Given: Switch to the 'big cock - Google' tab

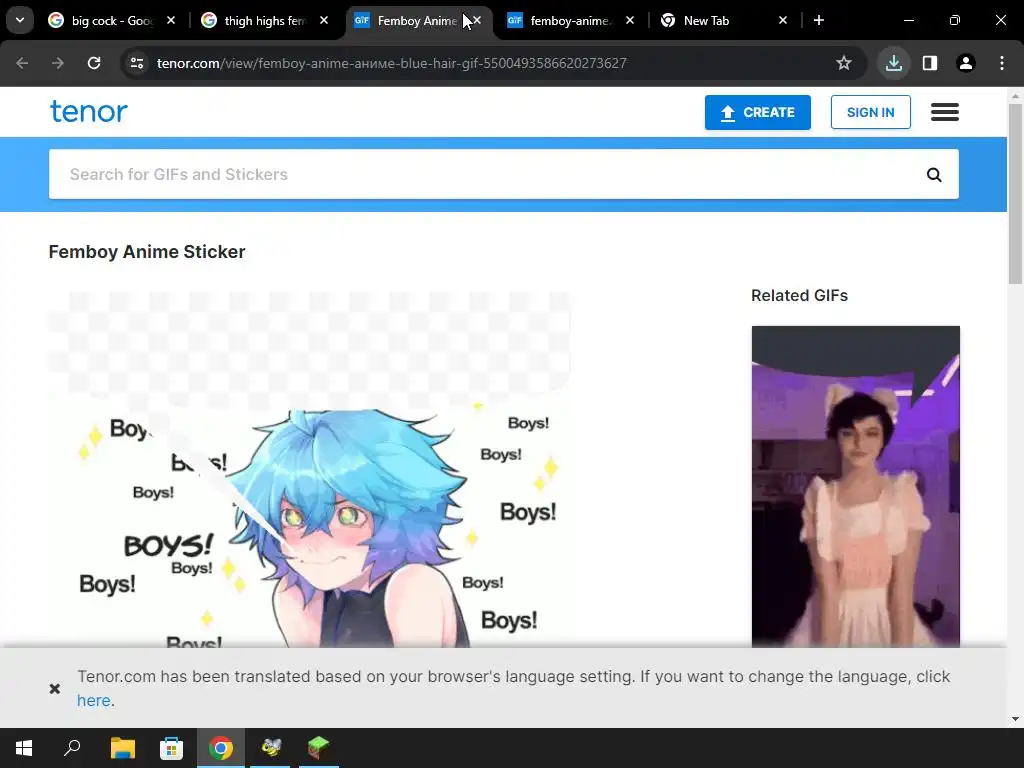Looking at the screenshot, I should pyautogui.click(x=111, y=21).
